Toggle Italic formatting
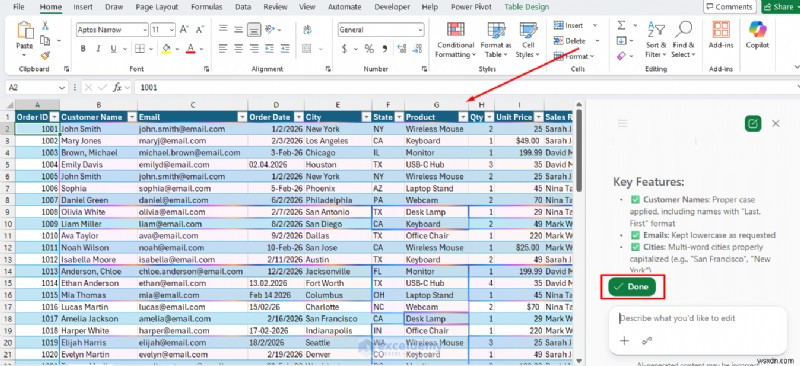 [x=98, y=49]
